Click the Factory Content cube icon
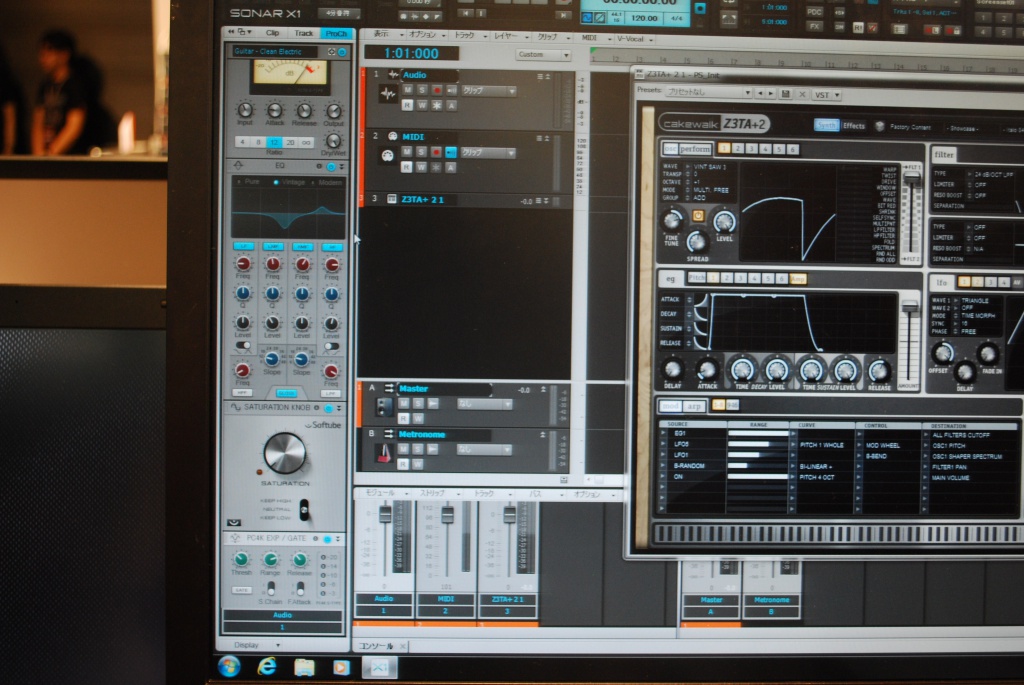Image resolution: width=1024 pixels, height=685 pixels. click(880, 126)
